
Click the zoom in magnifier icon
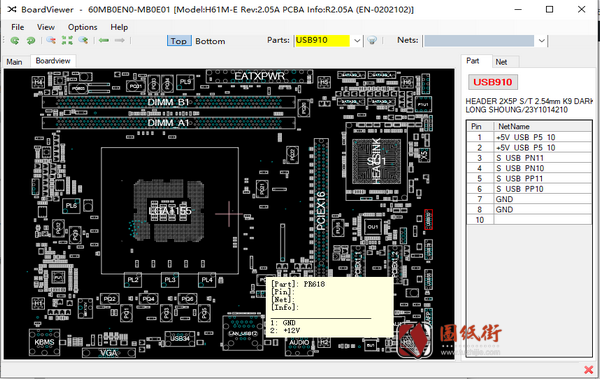[83, 40]
